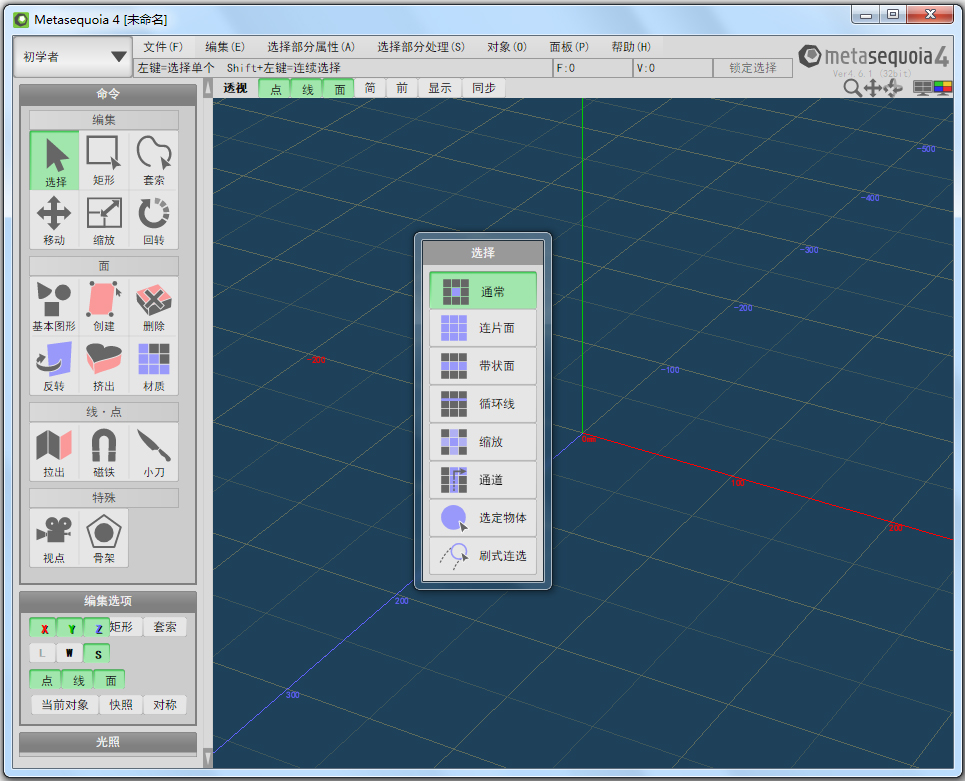Toggle the X axis button
The image size is (965, 781).
click(44, 628)
